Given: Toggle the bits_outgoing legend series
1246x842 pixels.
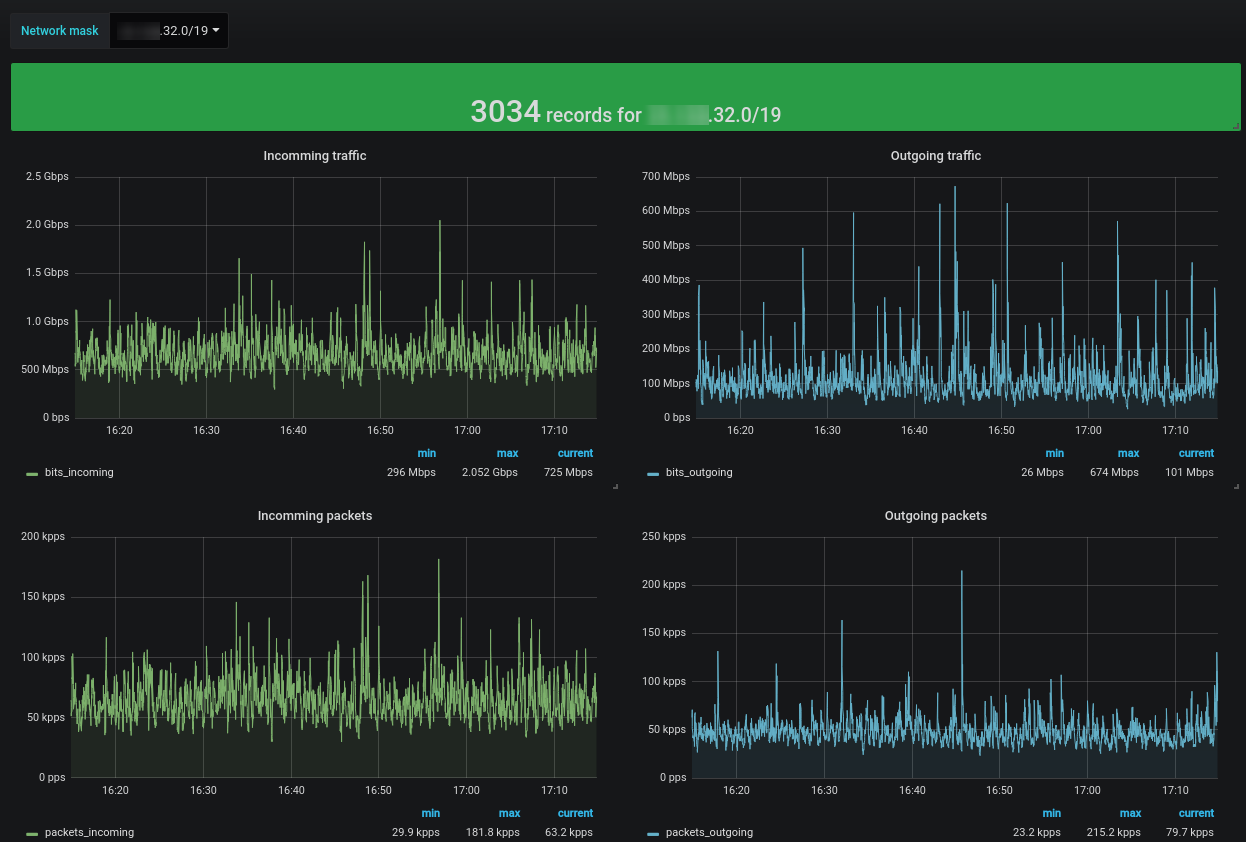Looking at the screenshot, I should pyautogui.click(x=699, y=473).
